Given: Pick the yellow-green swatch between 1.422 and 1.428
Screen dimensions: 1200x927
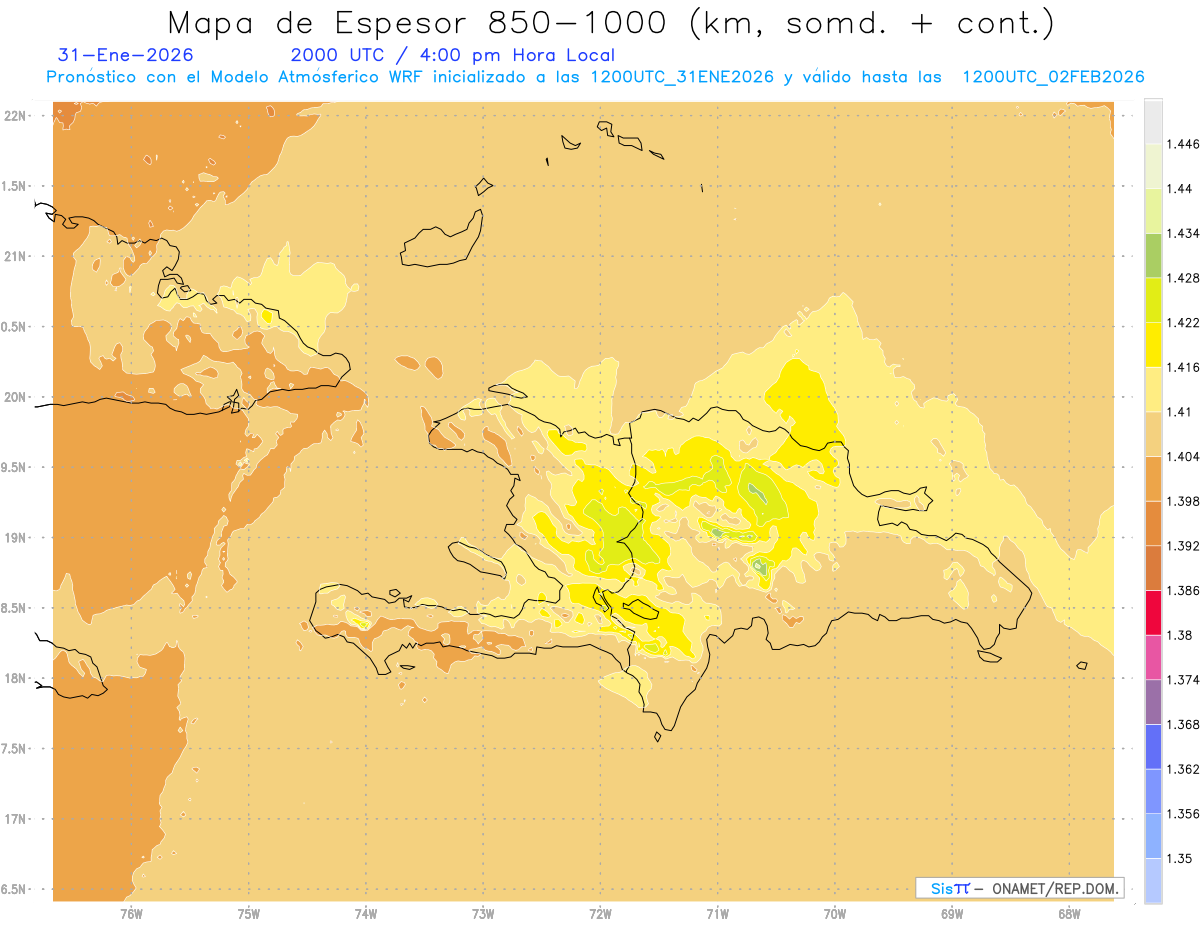Looking at the screenshot, I should 1153,300.
